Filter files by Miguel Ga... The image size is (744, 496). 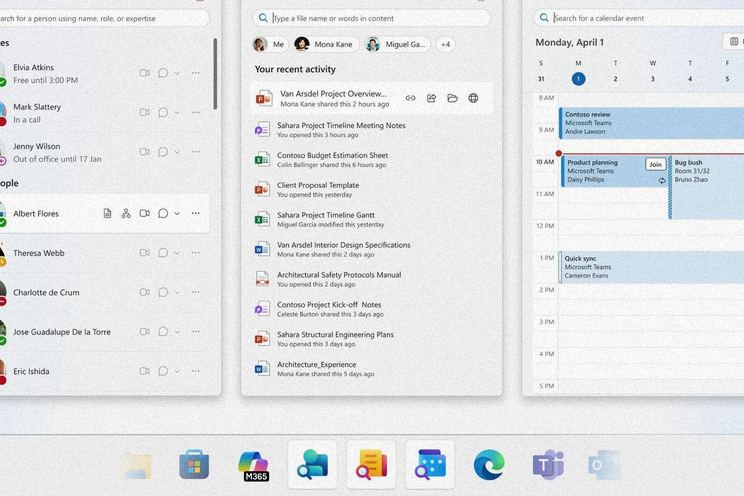pos(397,45)
